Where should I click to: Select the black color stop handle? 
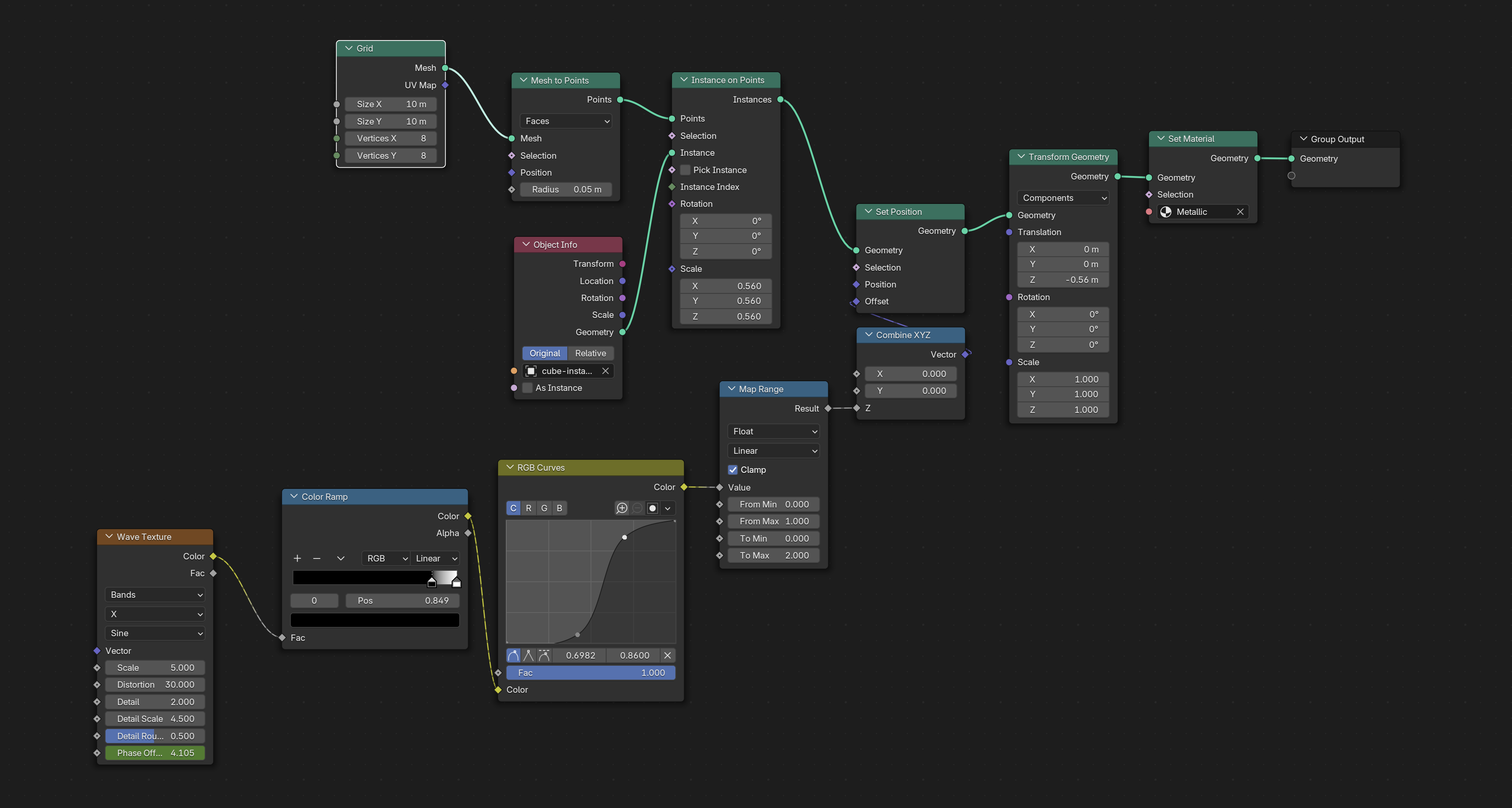click(x=432, y=583)
